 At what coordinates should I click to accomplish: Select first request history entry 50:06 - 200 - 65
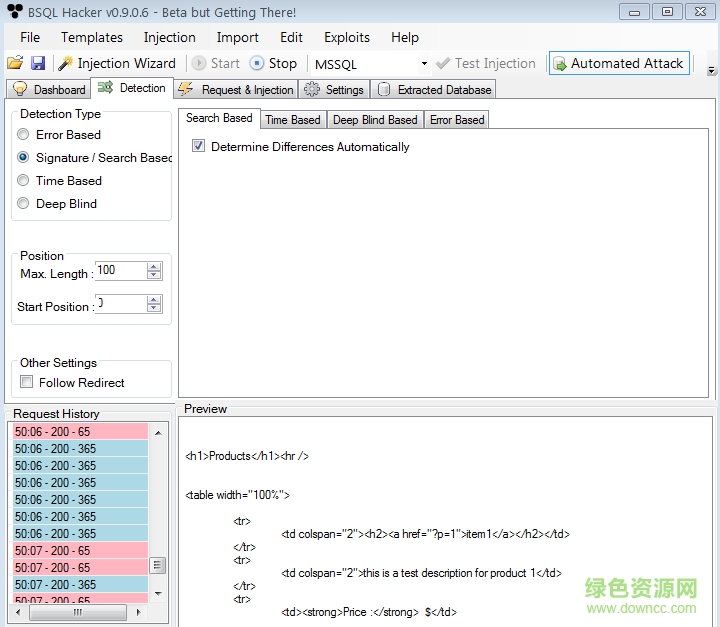[x=80, y=432]
